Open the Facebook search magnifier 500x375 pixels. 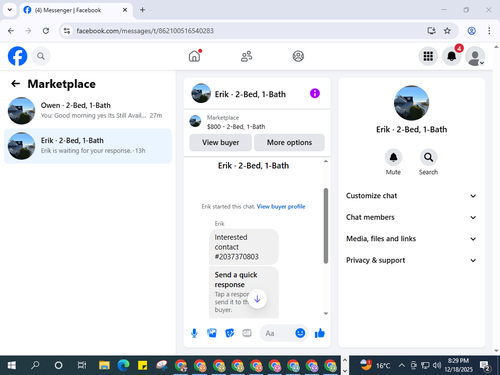point(41,56)
